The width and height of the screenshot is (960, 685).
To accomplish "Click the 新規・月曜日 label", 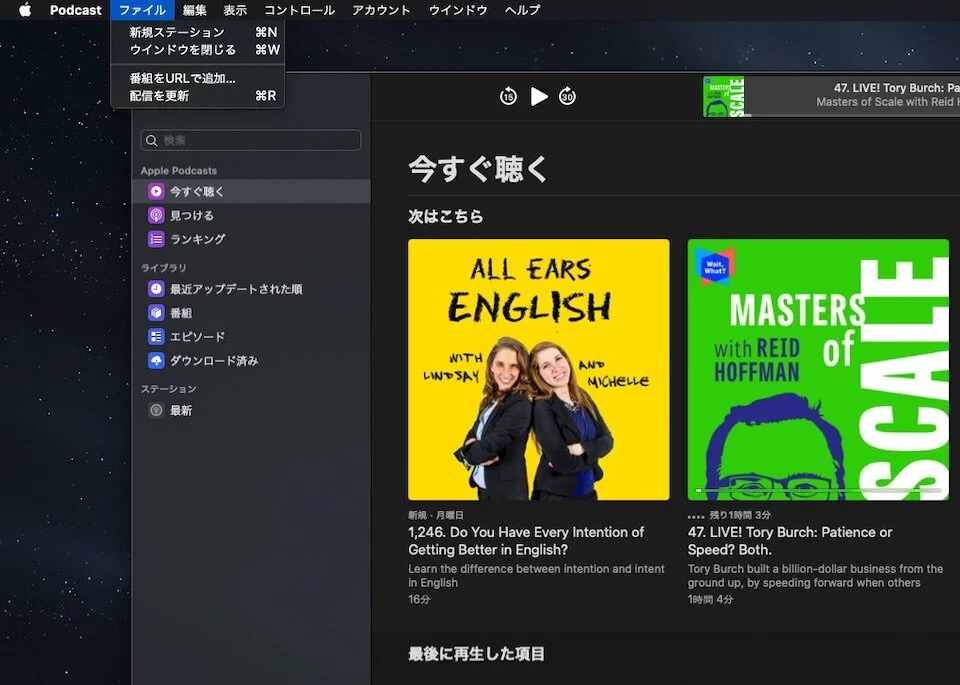I will 436,515.
